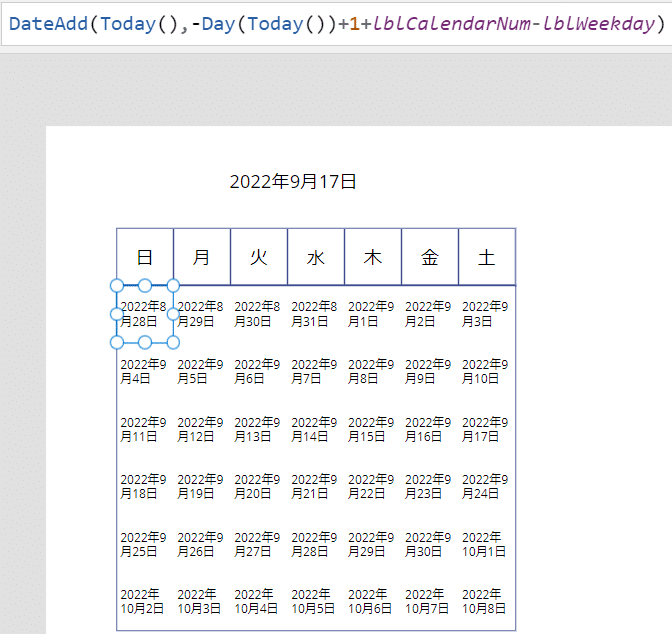Click the calendar cell 2022年8月29日
This screenshot has height=634, width=672.
pyautogui.click(x=202, y=314)
